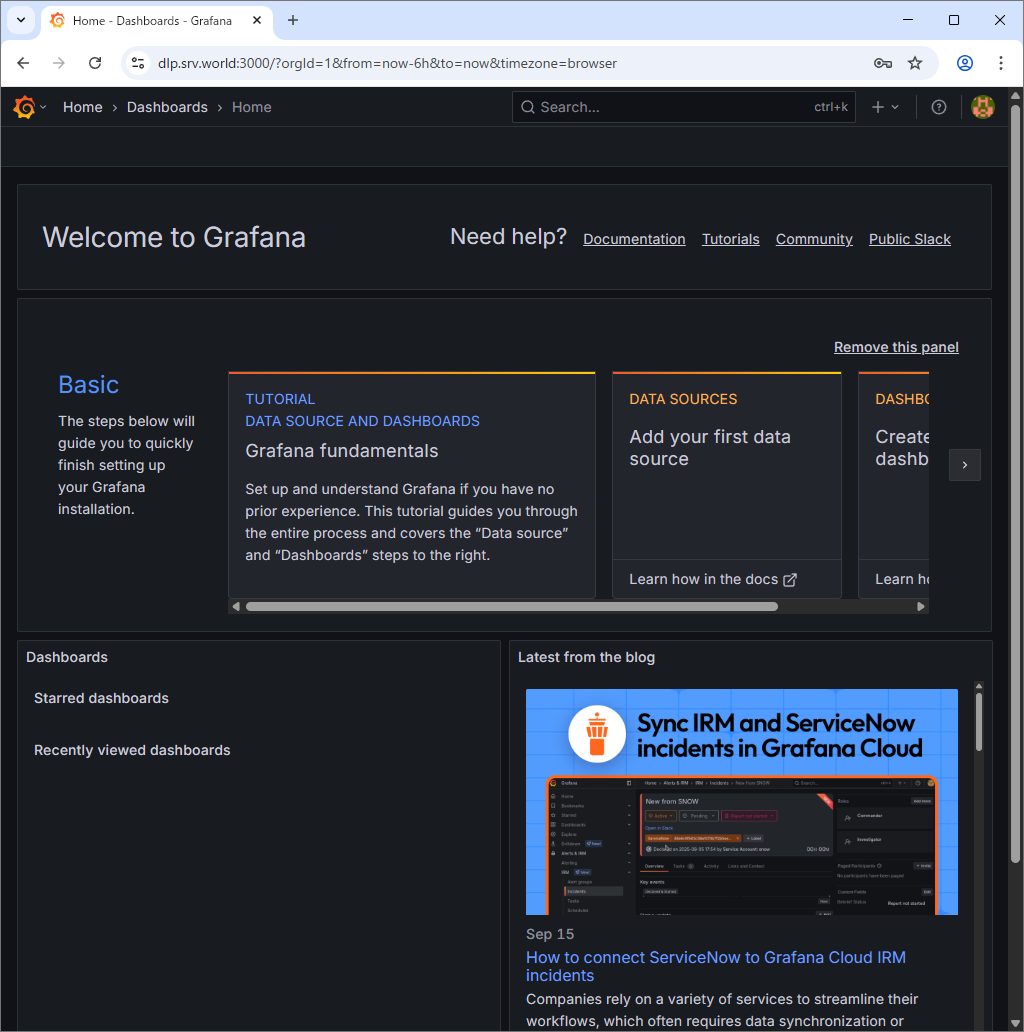Open the tab search dropdown arrow

click(x=21, y=20)
